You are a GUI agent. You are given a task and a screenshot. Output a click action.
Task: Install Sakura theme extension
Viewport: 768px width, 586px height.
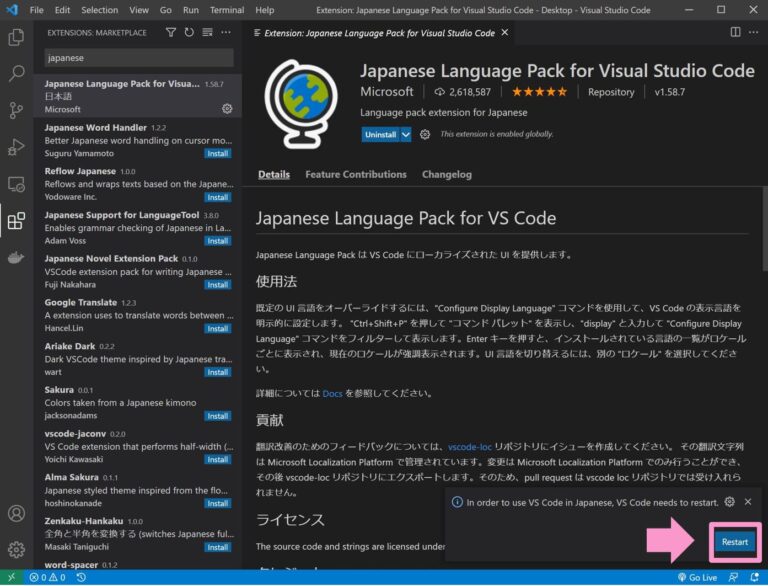pos(217,416)
